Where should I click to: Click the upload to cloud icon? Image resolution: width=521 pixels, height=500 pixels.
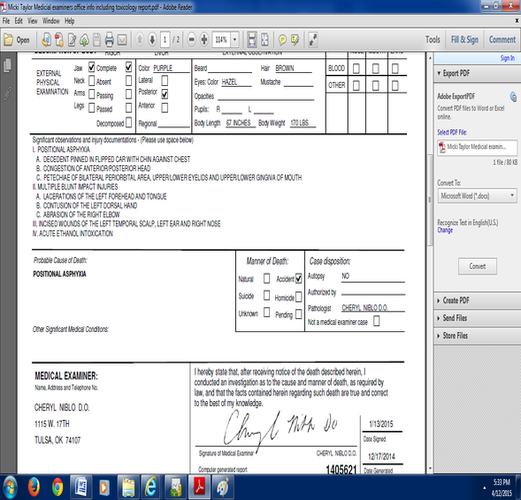[84, 40]
